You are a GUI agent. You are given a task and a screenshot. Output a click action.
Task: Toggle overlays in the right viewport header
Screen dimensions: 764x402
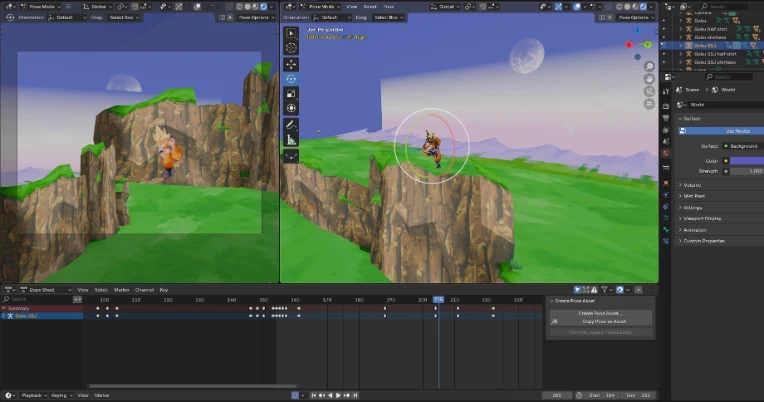(577, 7)
